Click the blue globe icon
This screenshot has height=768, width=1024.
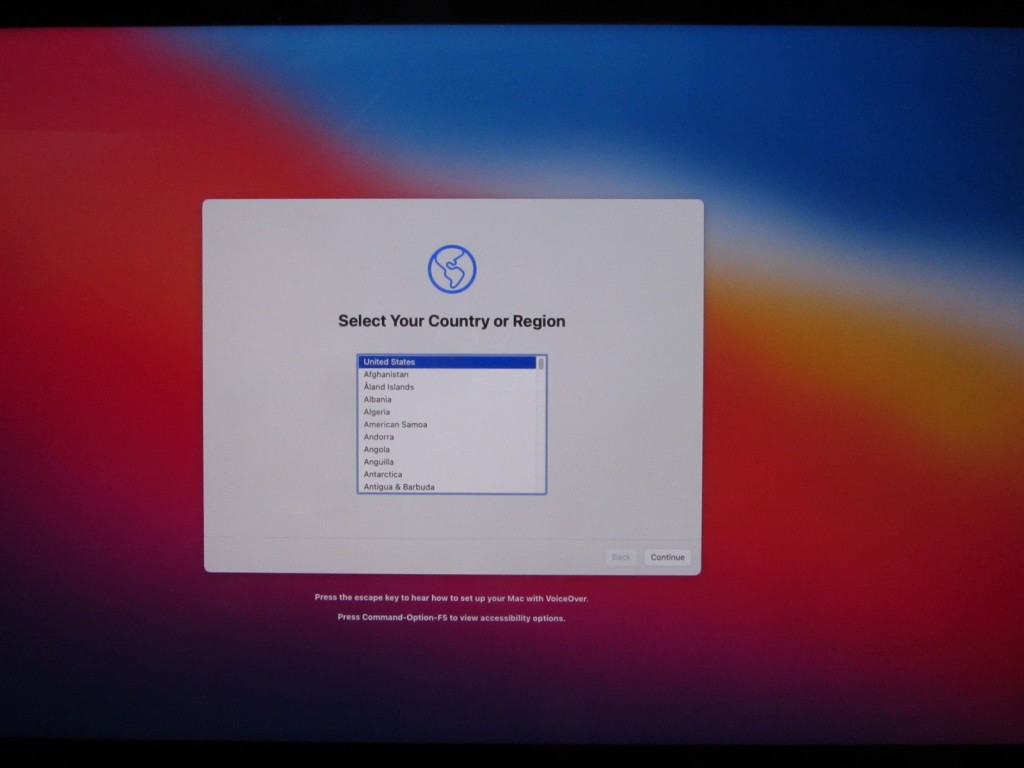[452, 269]
